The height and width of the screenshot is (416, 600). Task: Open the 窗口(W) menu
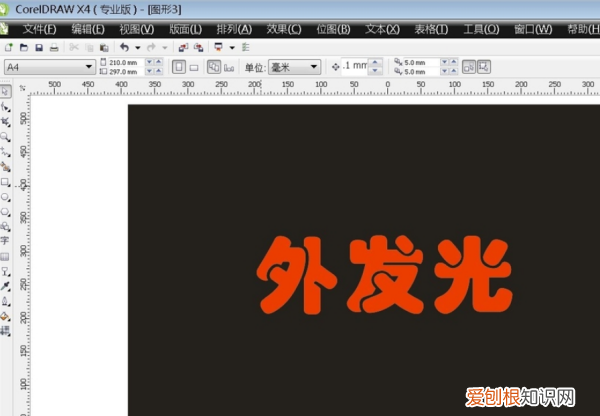(533, 29)
